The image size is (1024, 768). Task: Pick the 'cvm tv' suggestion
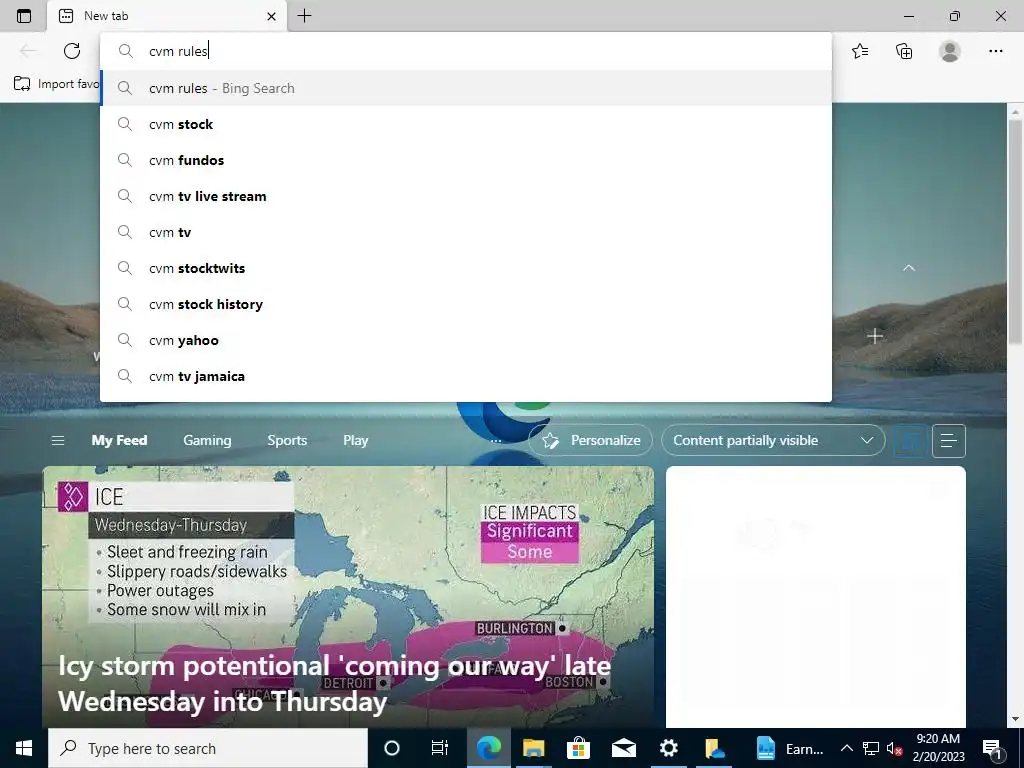466,232
